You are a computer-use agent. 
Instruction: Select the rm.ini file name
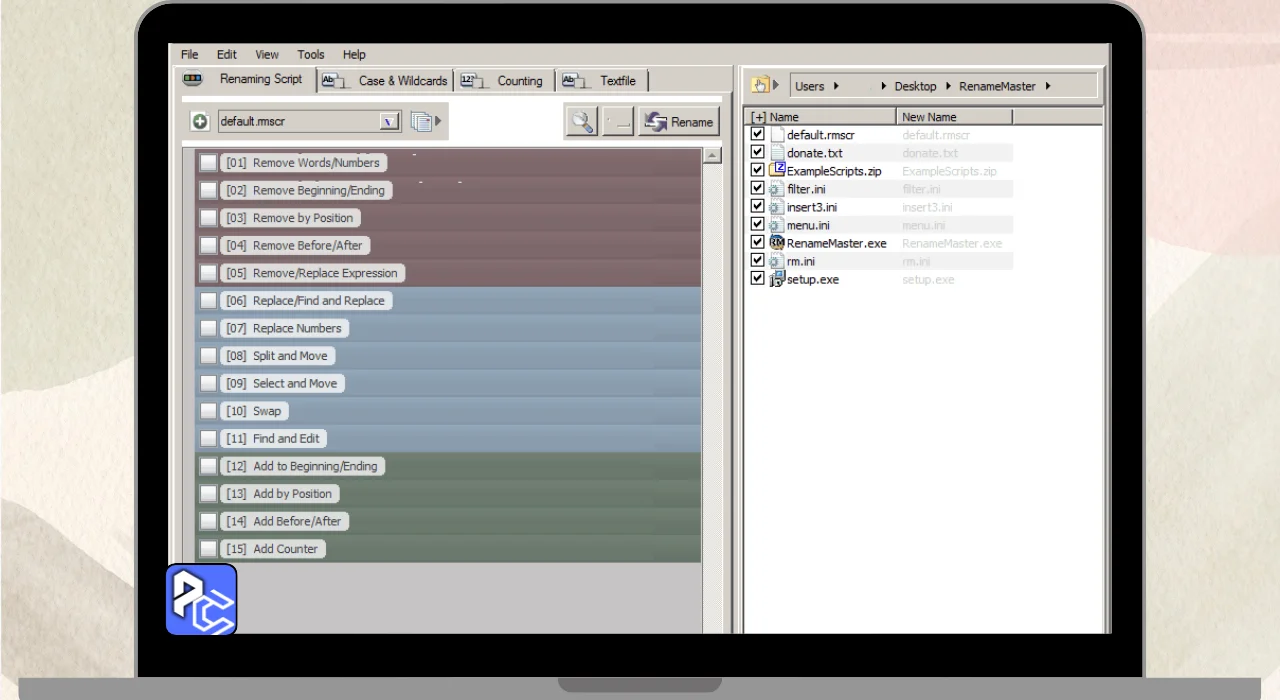[x=801, y=261]
